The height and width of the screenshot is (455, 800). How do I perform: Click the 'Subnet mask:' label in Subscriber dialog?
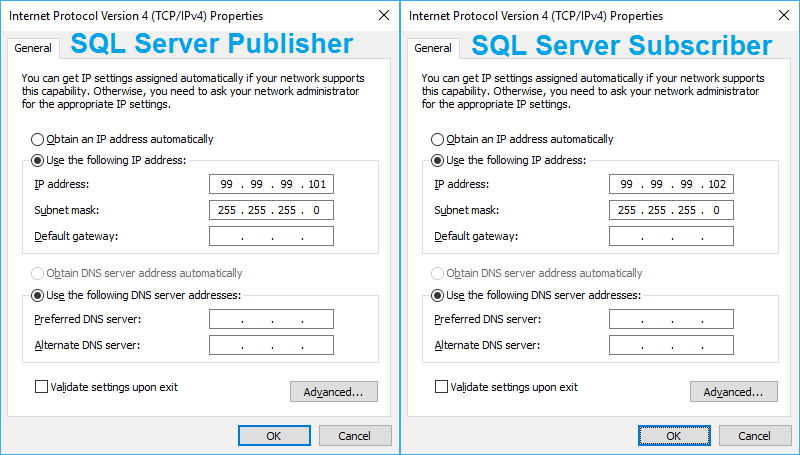tap(466, 210)
